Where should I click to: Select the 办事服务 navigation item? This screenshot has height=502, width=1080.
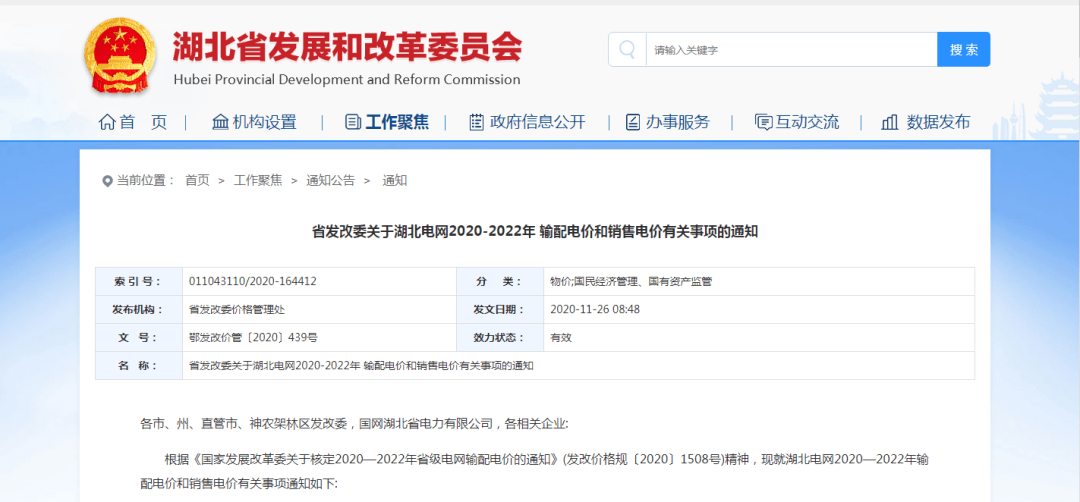(x=677, y=122)
